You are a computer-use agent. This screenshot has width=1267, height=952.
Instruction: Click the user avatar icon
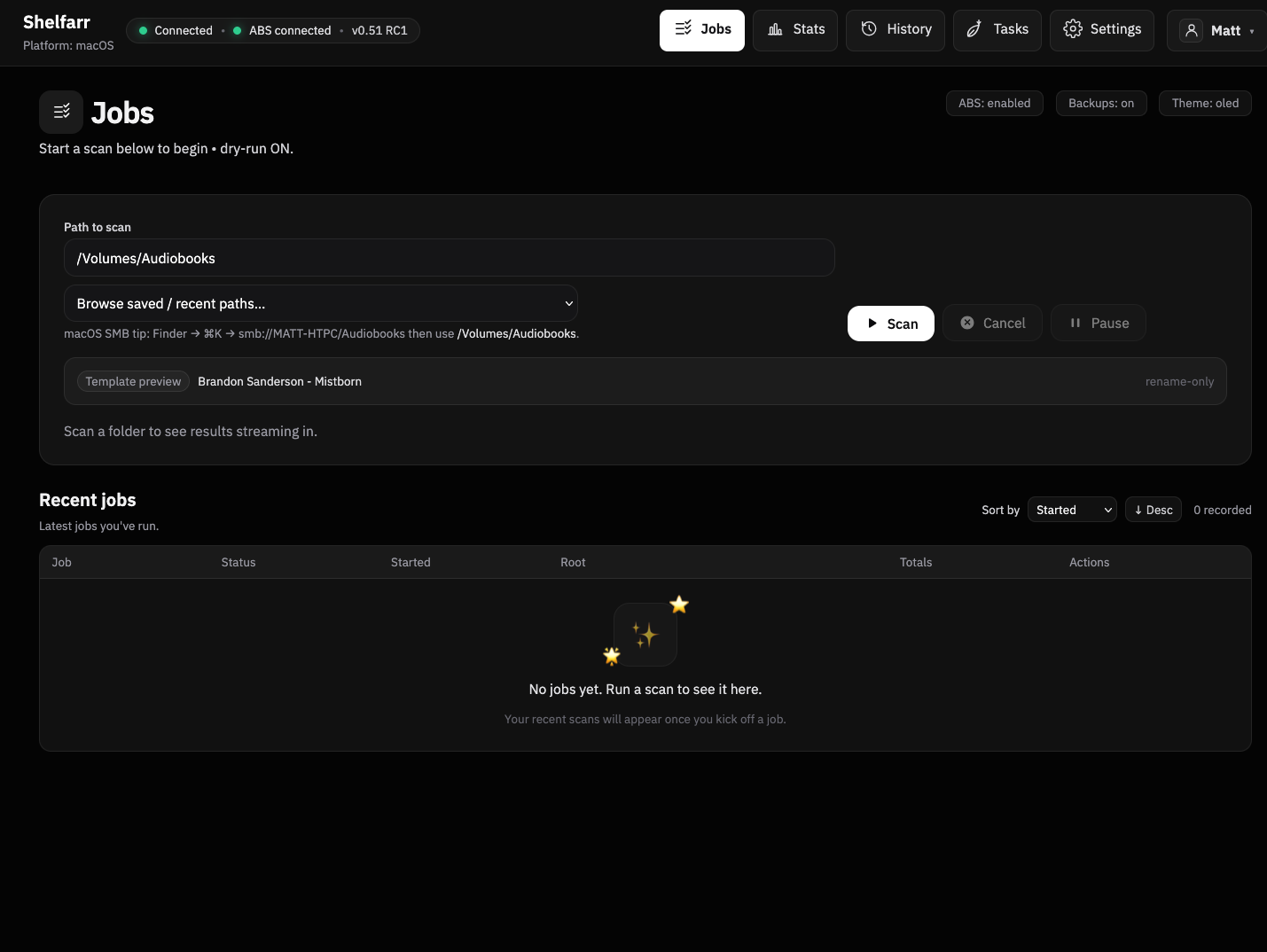(x=1190, y=30)
